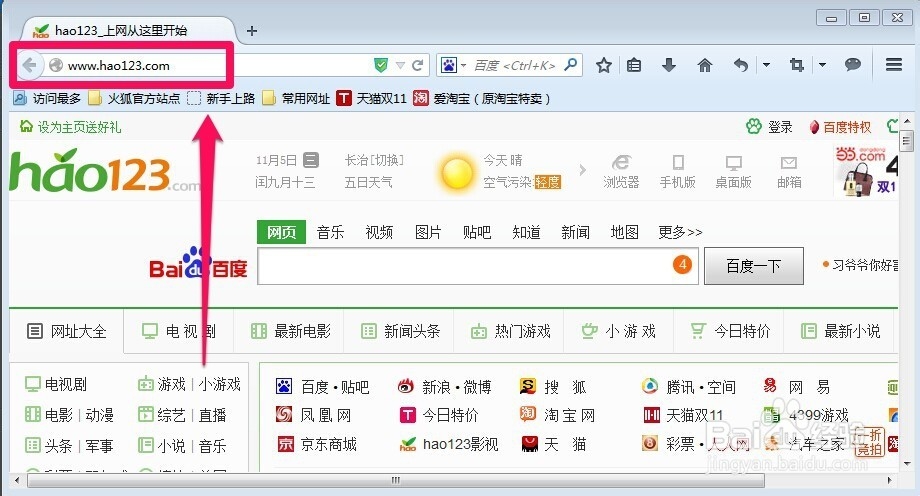920x496 pixels.
Task: Open the 今日特价 category tab
Action: [x=730, y=332]
